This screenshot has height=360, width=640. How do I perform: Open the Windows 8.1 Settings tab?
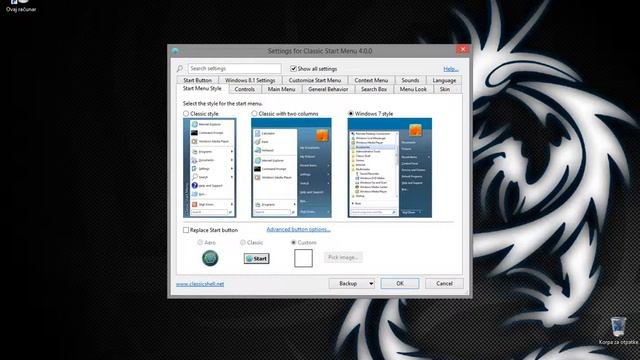250,80
